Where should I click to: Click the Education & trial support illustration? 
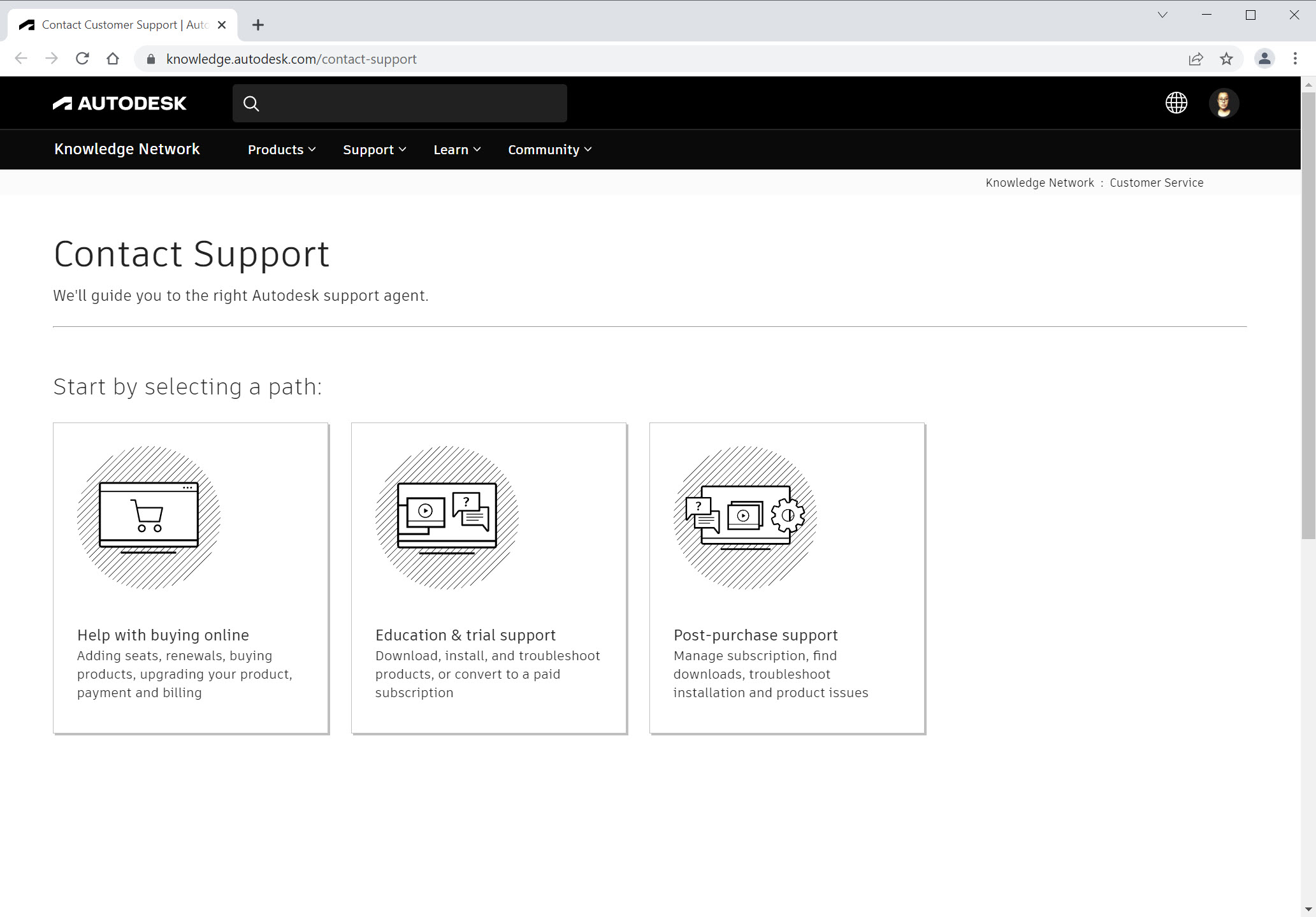[x=447, y=517]
